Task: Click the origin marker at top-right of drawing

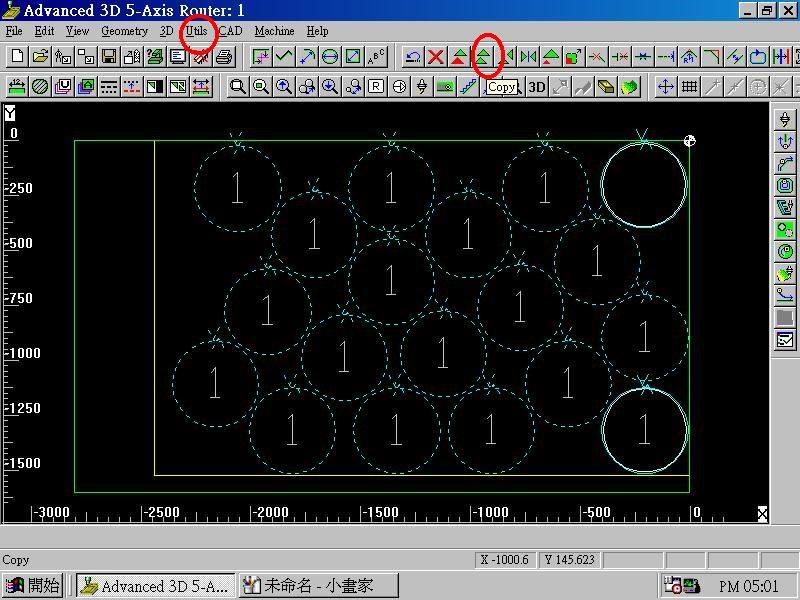Action: (x=689, y=141)
